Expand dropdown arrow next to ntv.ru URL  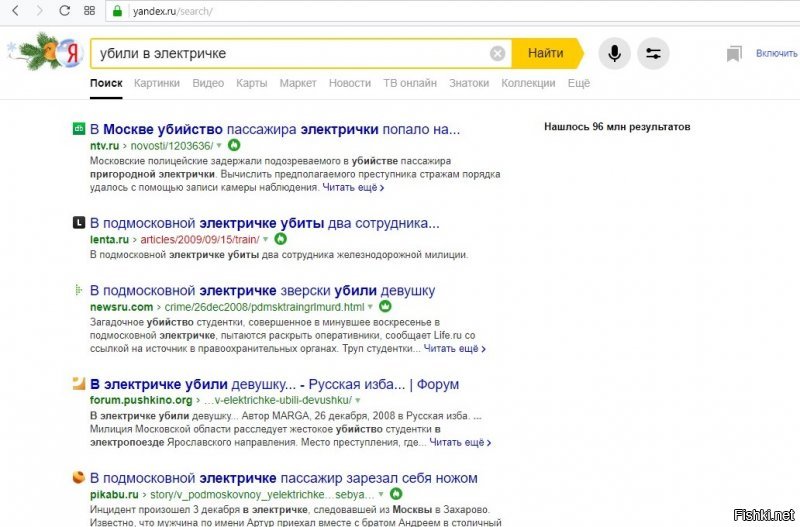point(219,146)
